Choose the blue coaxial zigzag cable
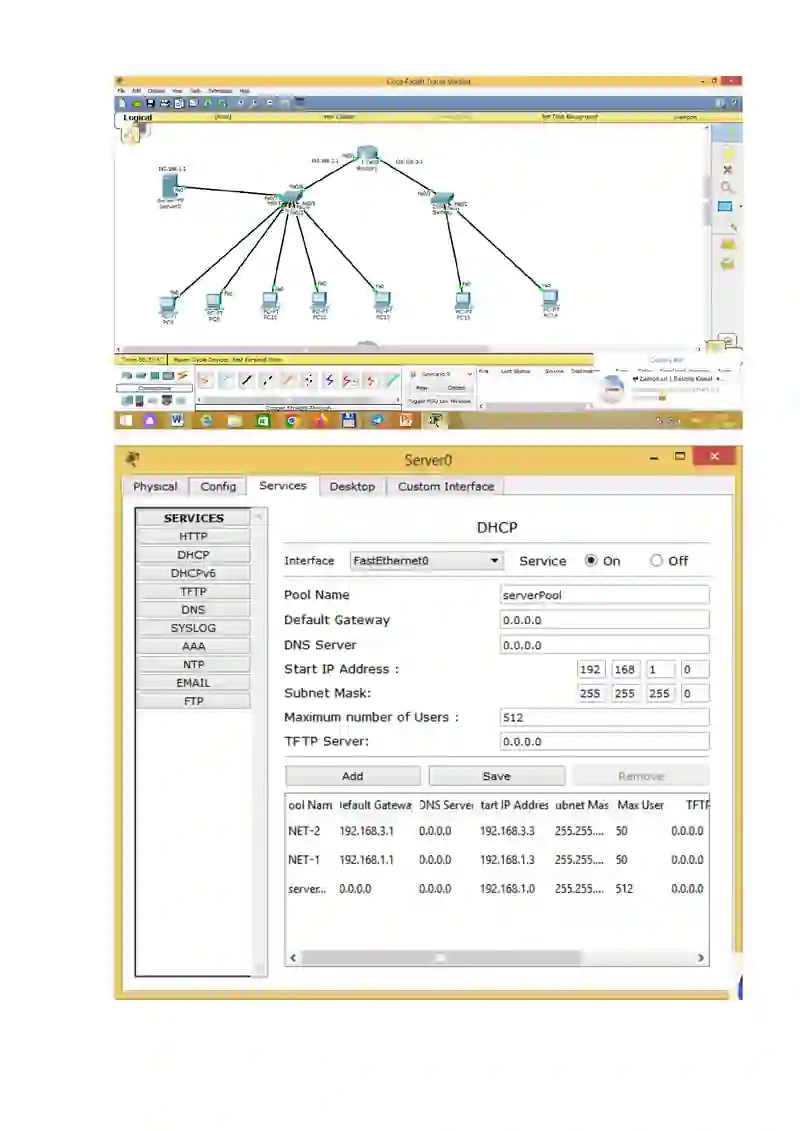This screenshot has width=800, height=1131. click(x=330, y=380)
